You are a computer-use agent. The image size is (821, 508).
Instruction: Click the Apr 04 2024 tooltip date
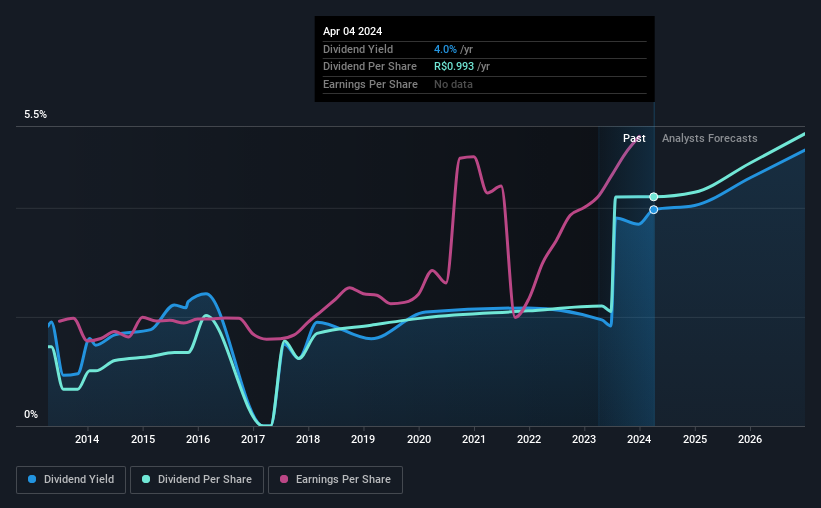tap(352, 31)
